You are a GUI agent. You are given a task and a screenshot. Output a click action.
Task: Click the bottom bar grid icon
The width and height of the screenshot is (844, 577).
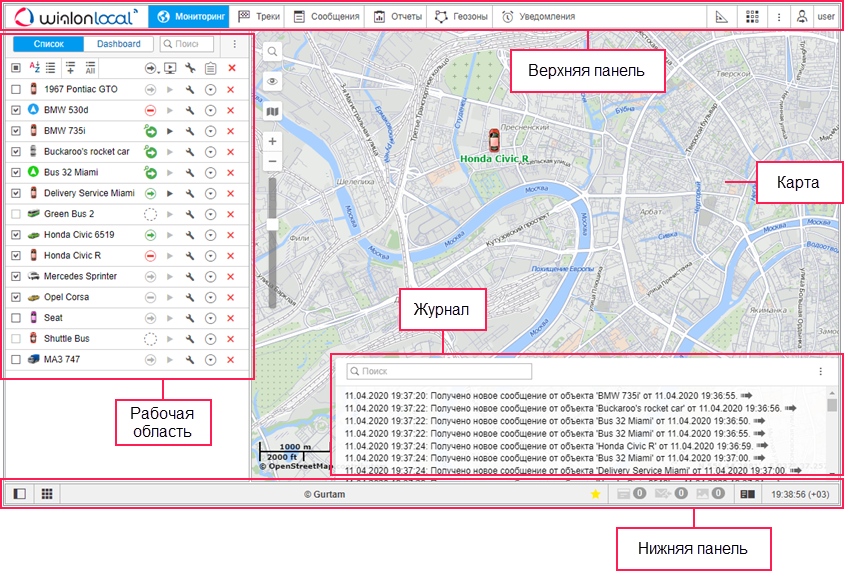(47, 494)
